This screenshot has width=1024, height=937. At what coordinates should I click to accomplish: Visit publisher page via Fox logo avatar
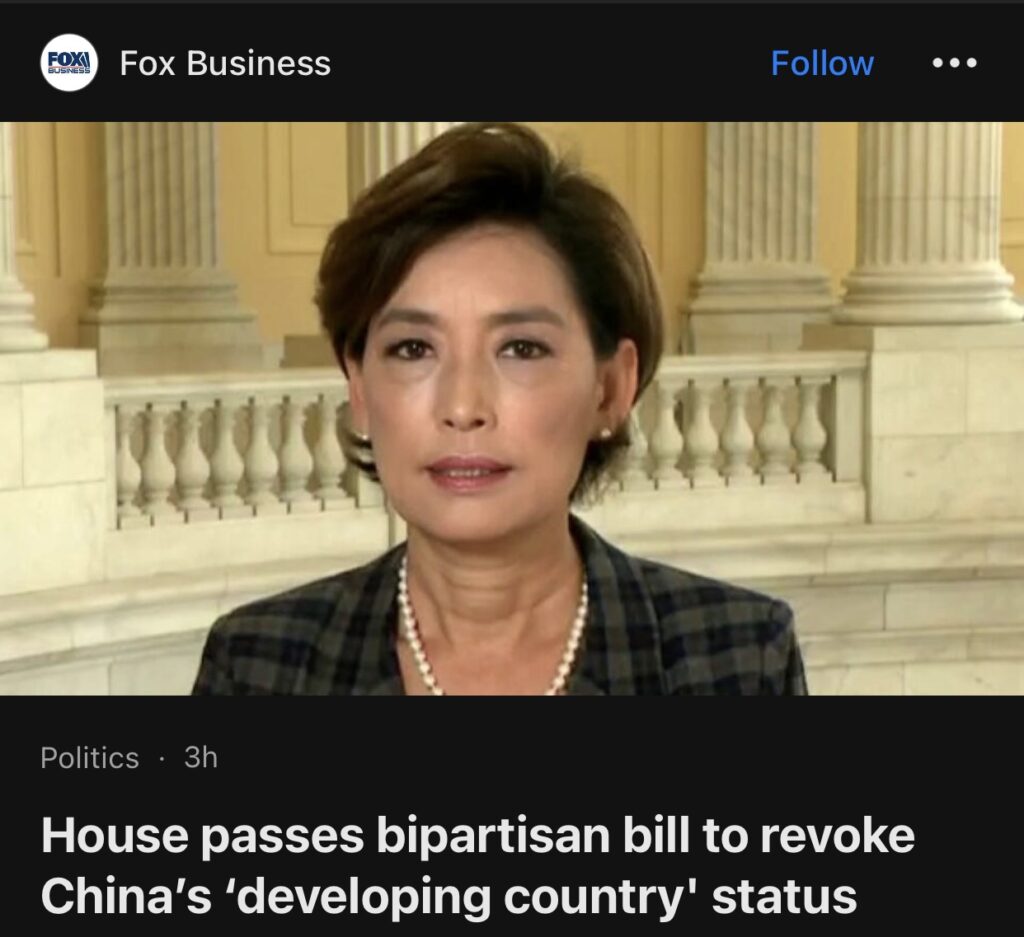tap(69, 63)
